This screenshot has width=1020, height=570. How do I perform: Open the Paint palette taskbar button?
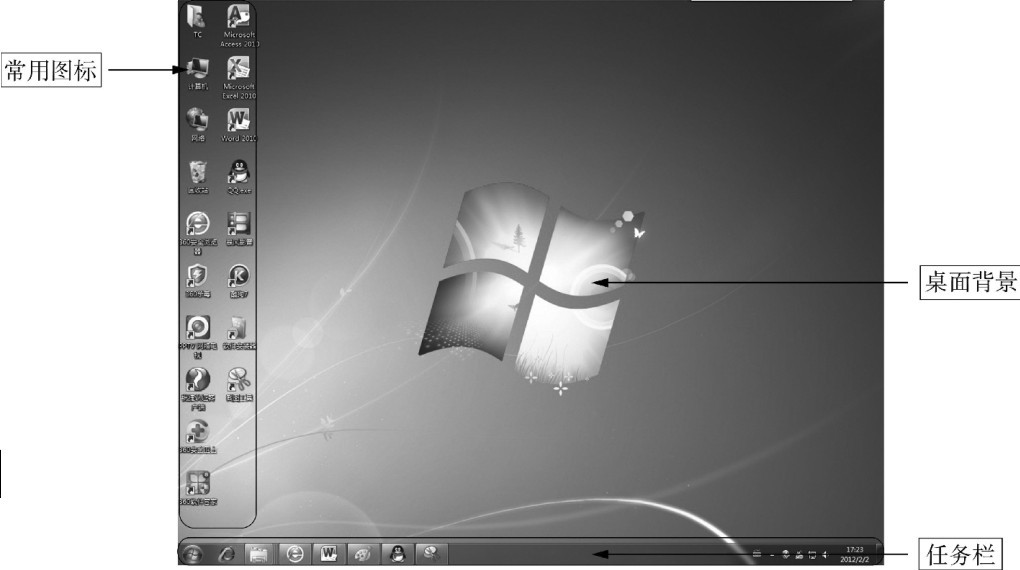[362, 554]
